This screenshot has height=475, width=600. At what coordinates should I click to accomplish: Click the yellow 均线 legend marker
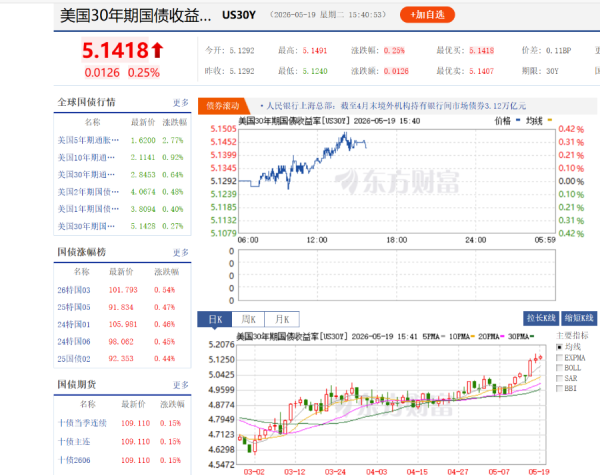pos(550,120)
